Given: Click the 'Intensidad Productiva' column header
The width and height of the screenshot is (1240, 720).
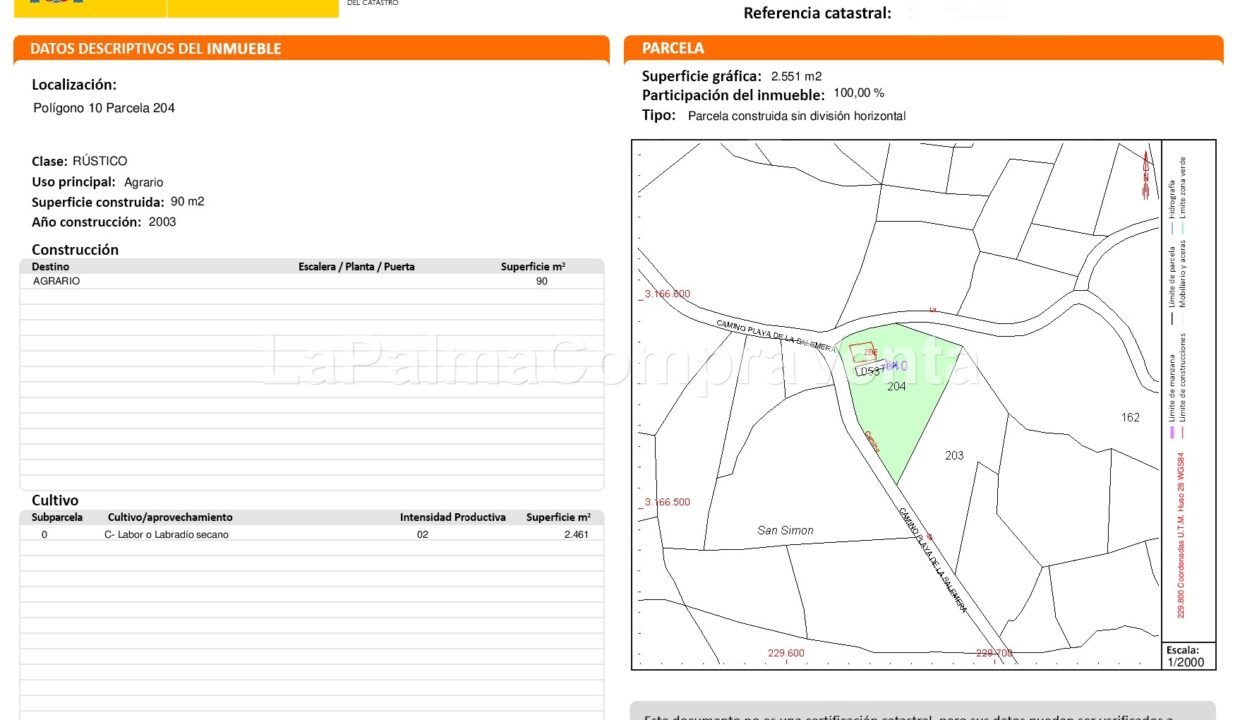Looking at the screenshot, I should pyautogui.click(x=453, y=518).
